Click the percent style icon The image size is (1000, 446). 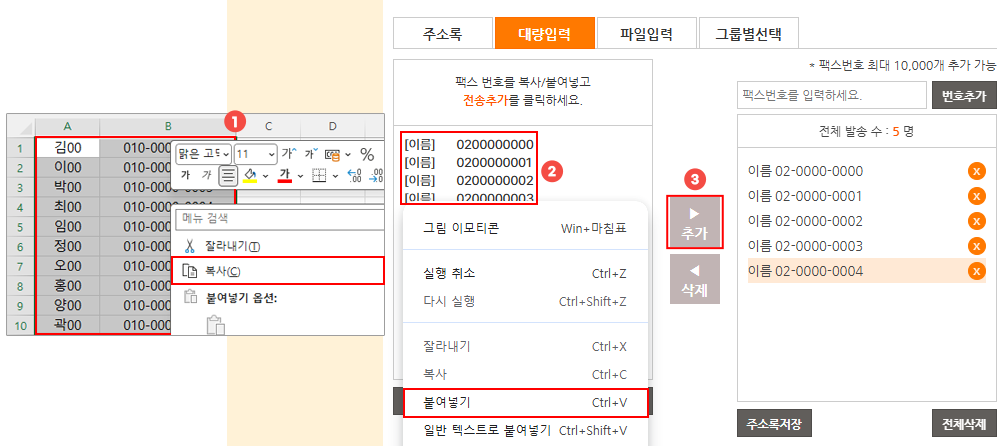[367, 154]
